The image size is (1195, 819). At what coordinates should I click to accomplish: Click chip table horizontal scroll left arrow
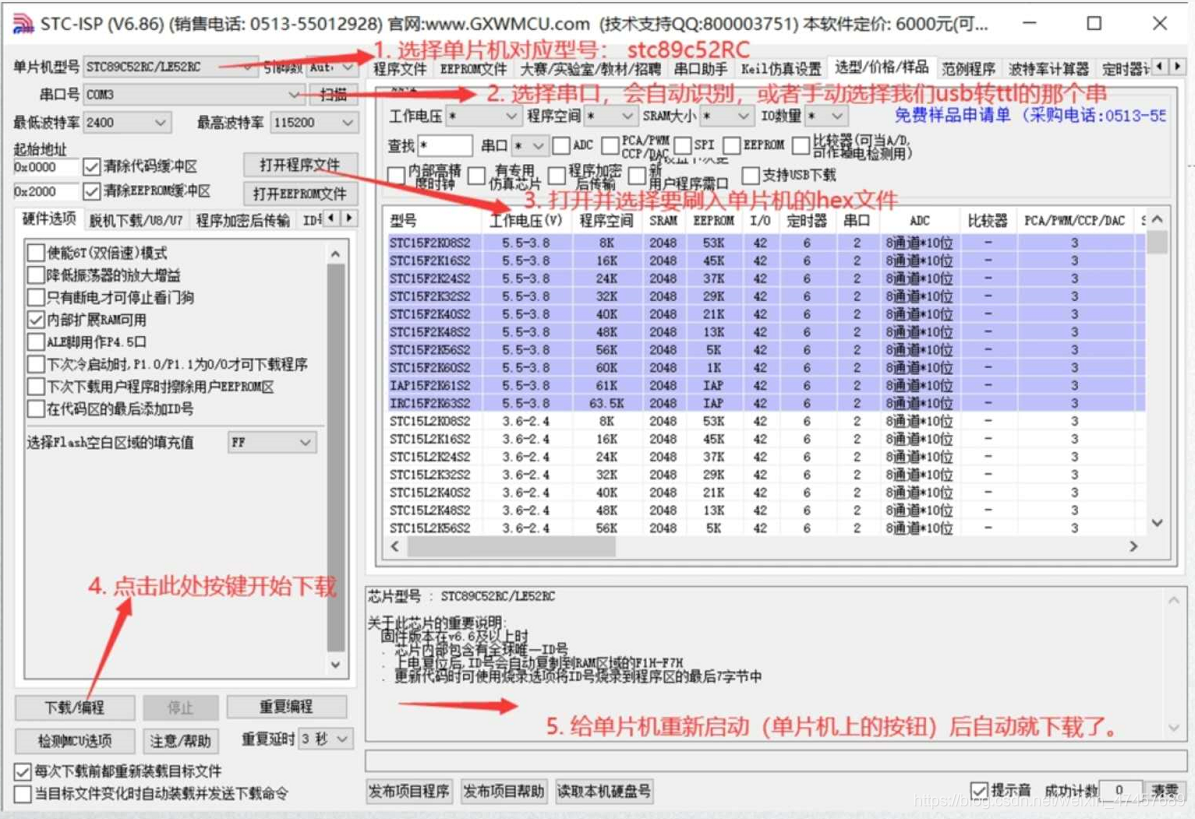[395, 546]
